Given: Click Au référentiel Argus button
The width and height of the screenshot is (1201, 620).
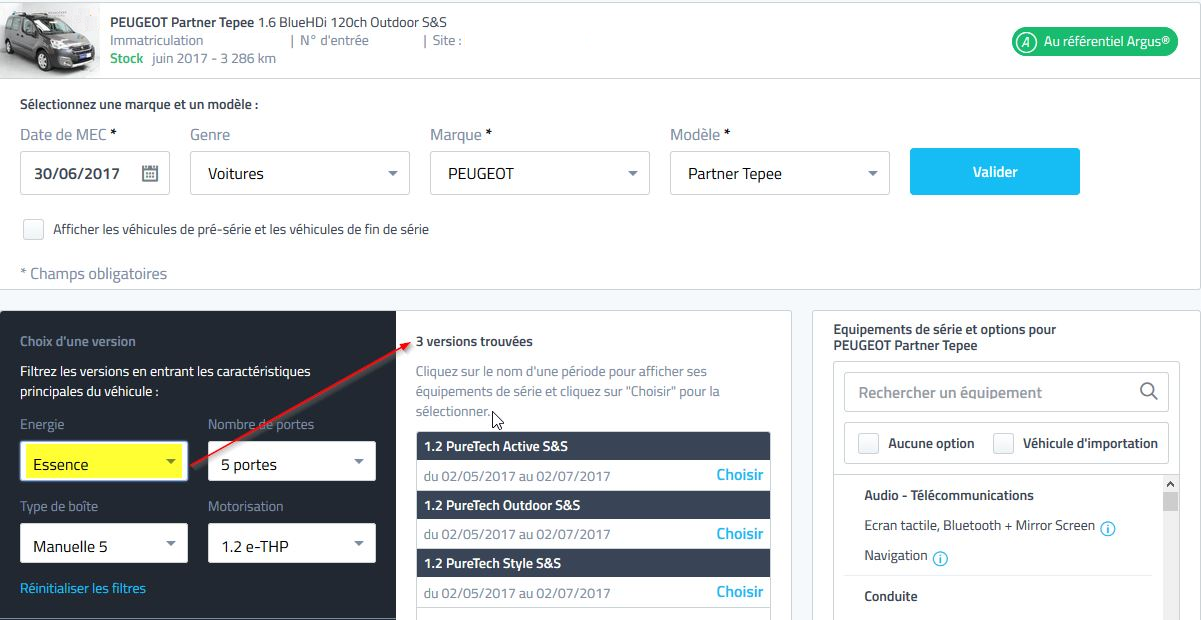Looking at the screenshot, I should click(x=1094, y=42).
